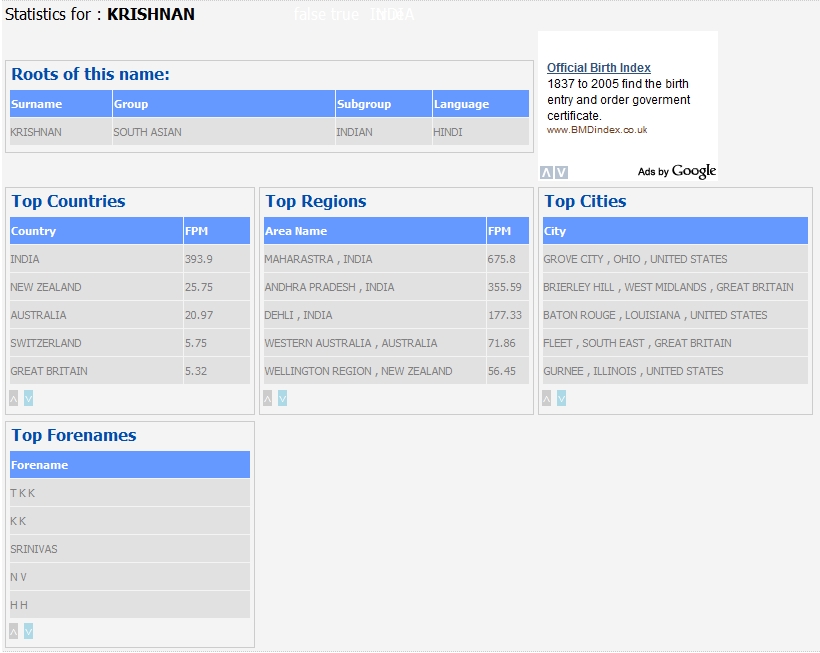This screenshot has height=653, width=820.
Task: Open the Official Birth Index ad link
Action: pyautogui.click(x=598, y=68)
